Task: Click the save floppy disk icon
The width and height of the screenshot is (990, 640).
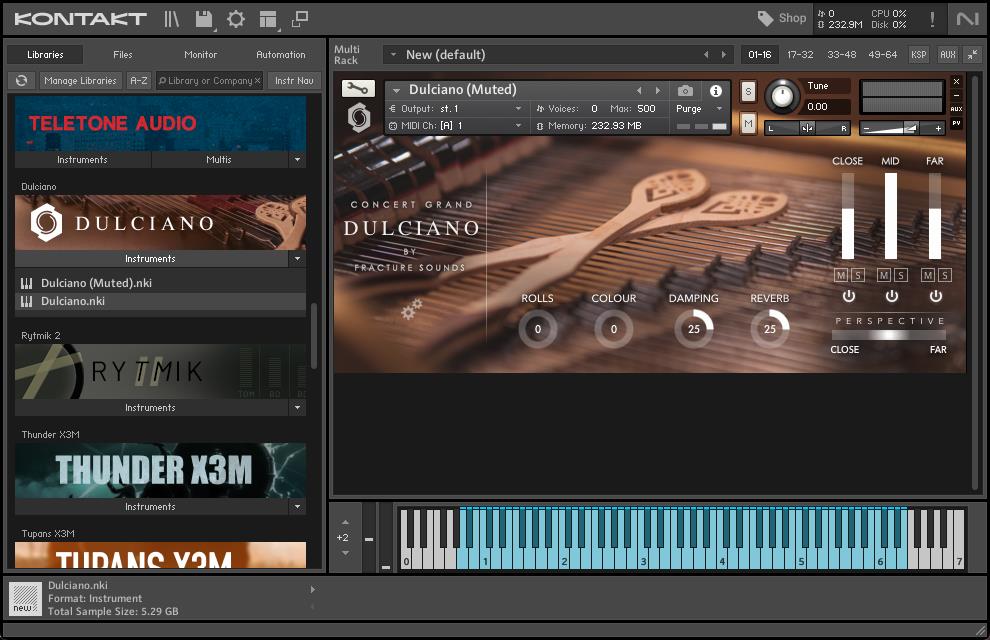Action: (x=204, y=18)
